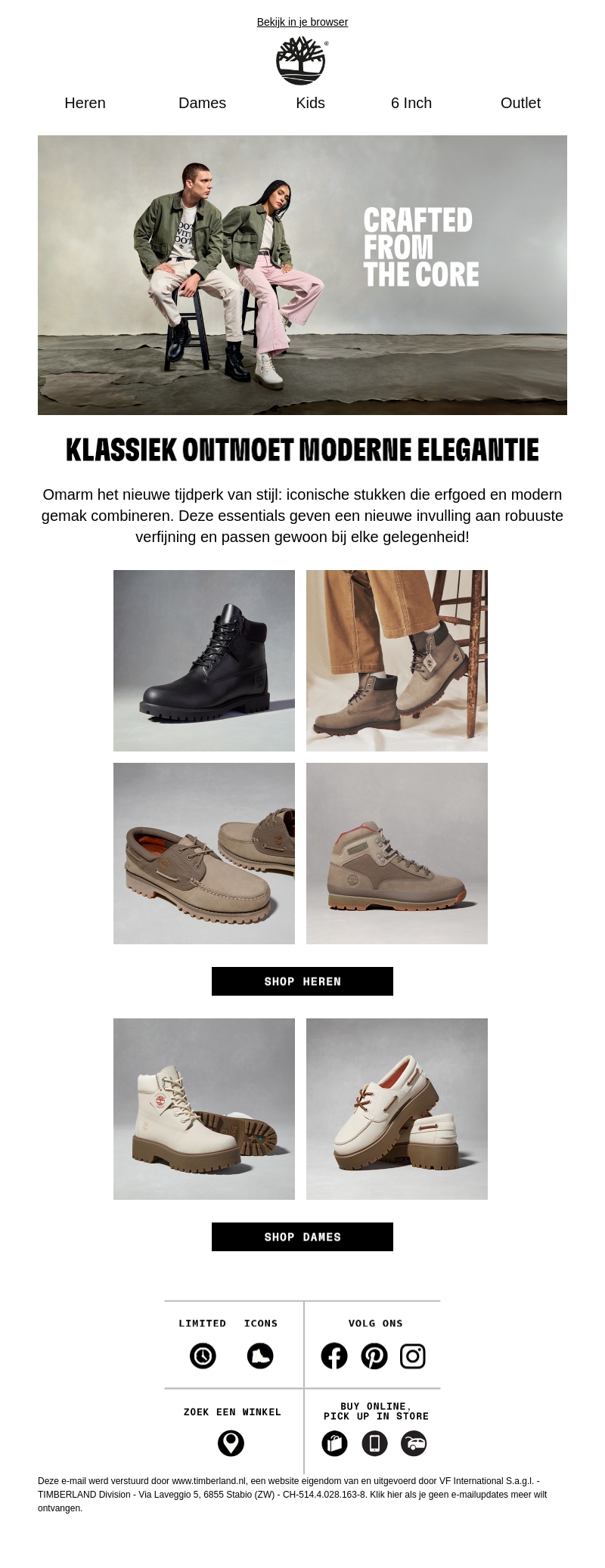Open the Pinterest icon
The width and height of the screenshot is (605, 1568).
tap(374, 1356)
